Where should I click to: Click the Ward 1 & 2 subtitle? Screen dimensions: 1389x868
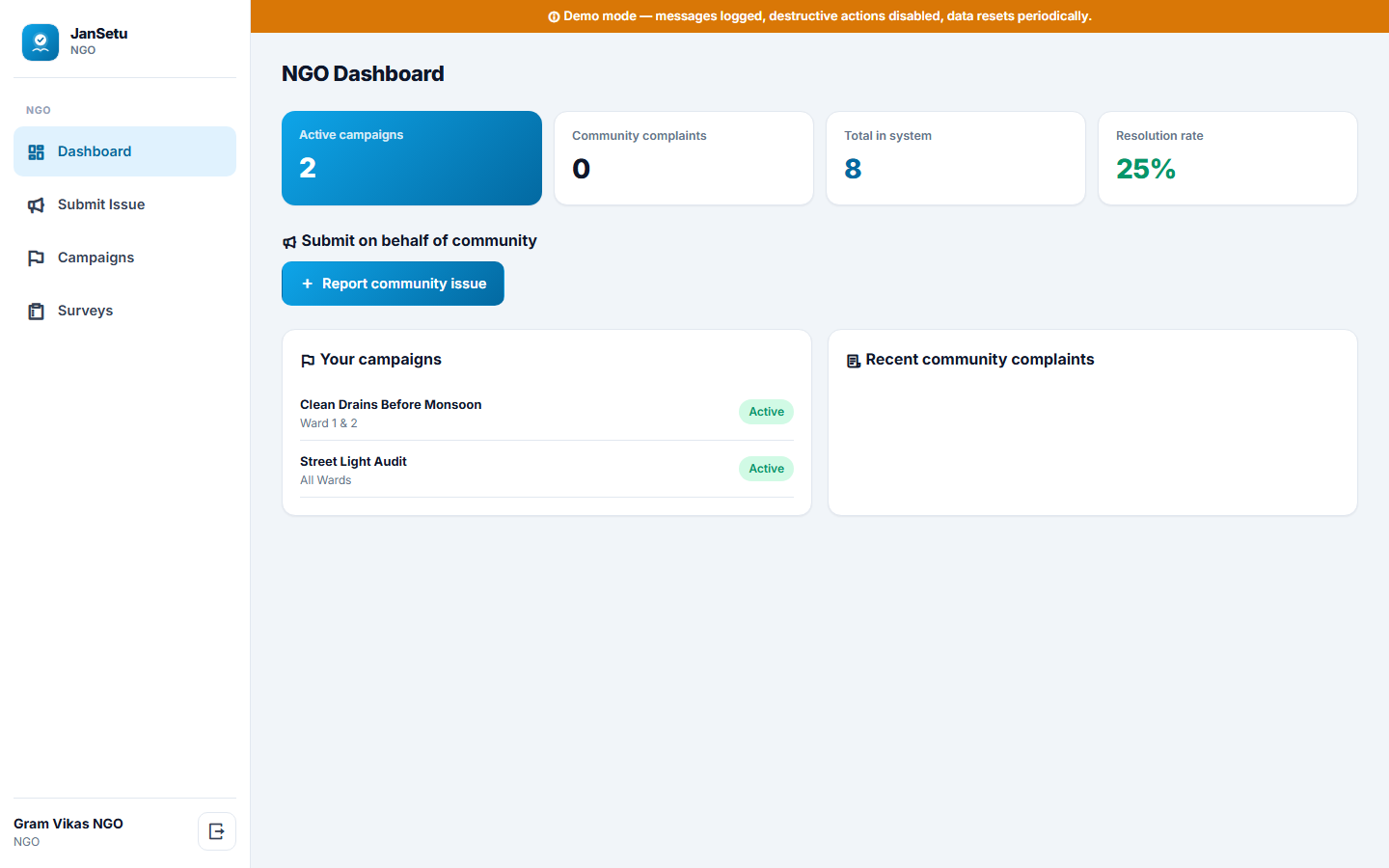329,423
